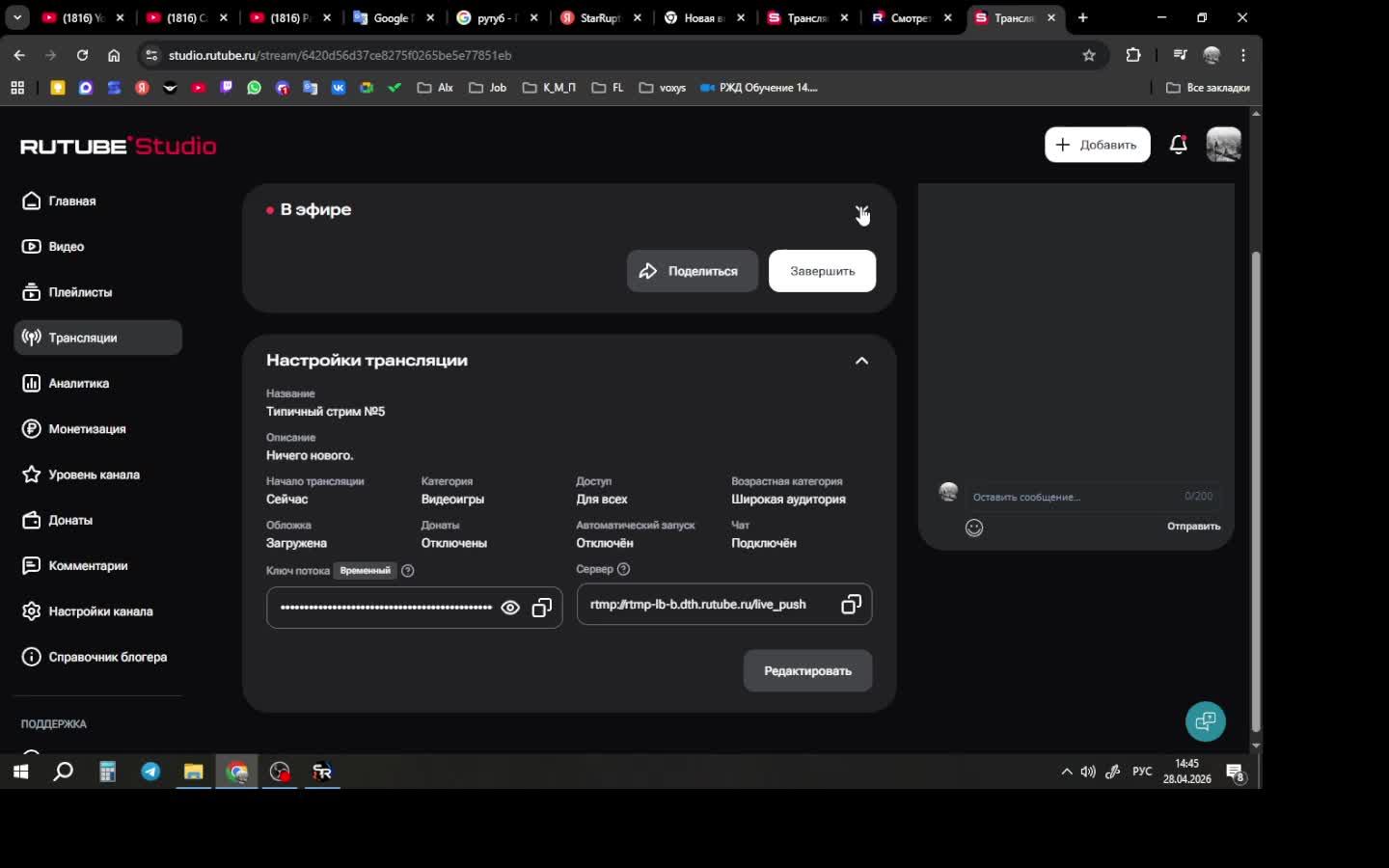
Task: Click the Редактировать button
Action: point(807,671)
